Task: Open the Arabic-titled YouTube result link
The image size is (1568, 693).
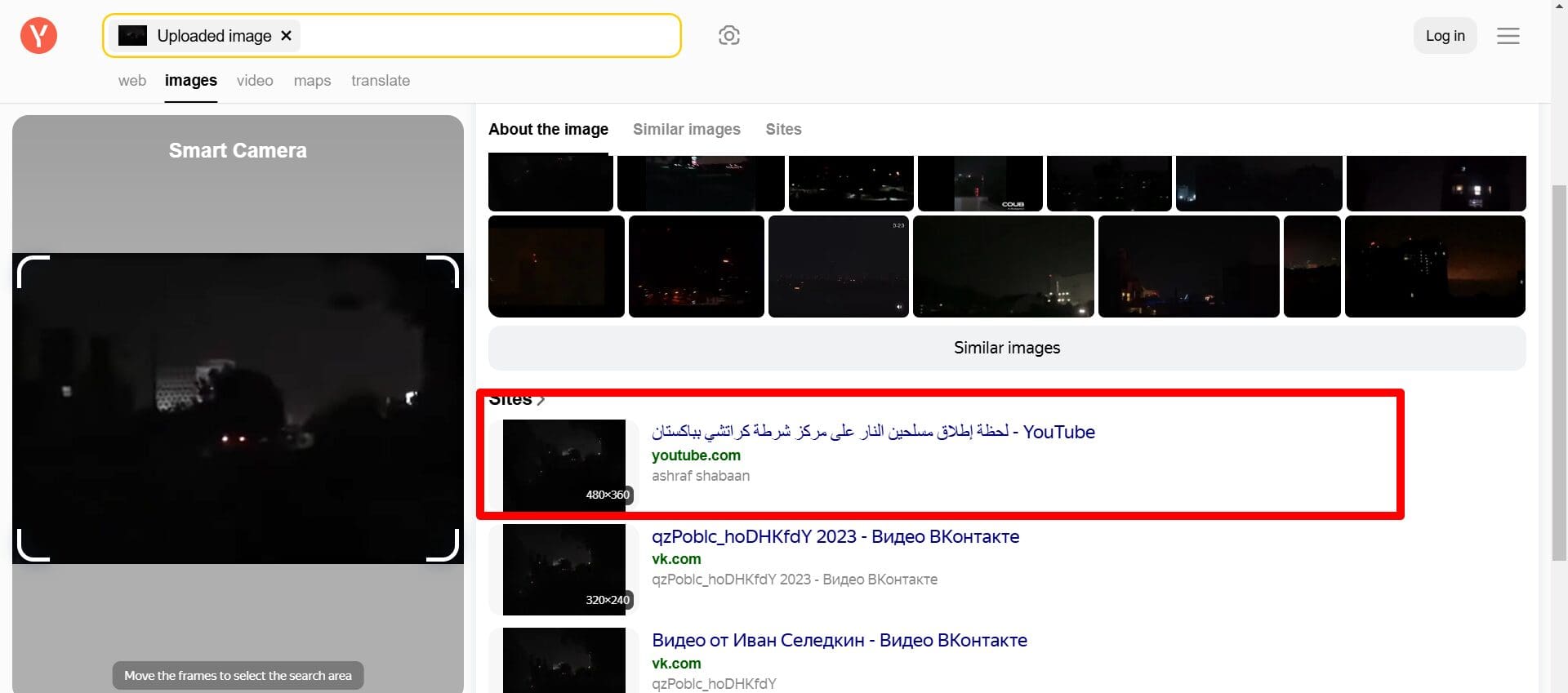Action: (873, 432)
